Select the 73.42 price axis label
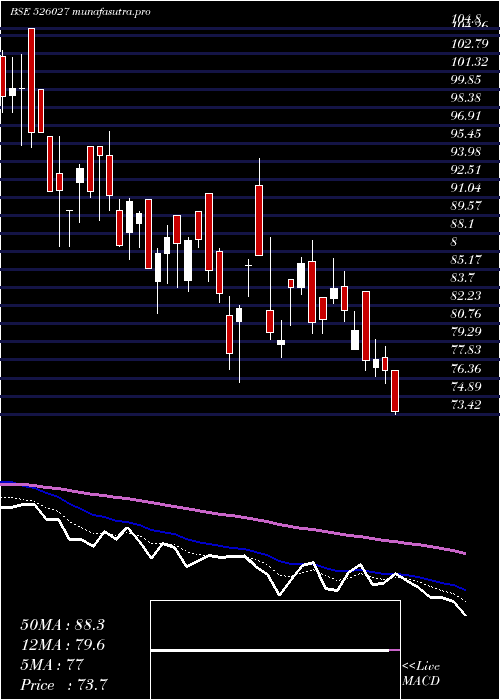The height and width of the screenshot is (700, 500). pyautogui.click(x=467, y=405)
